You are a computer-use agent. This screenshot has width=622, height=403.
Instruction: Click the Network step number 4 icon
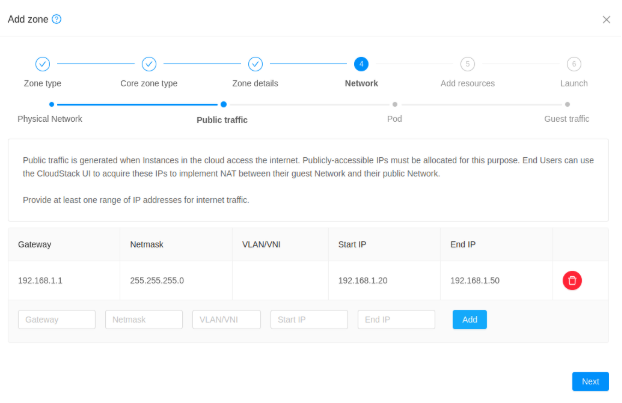coord(361,64)
